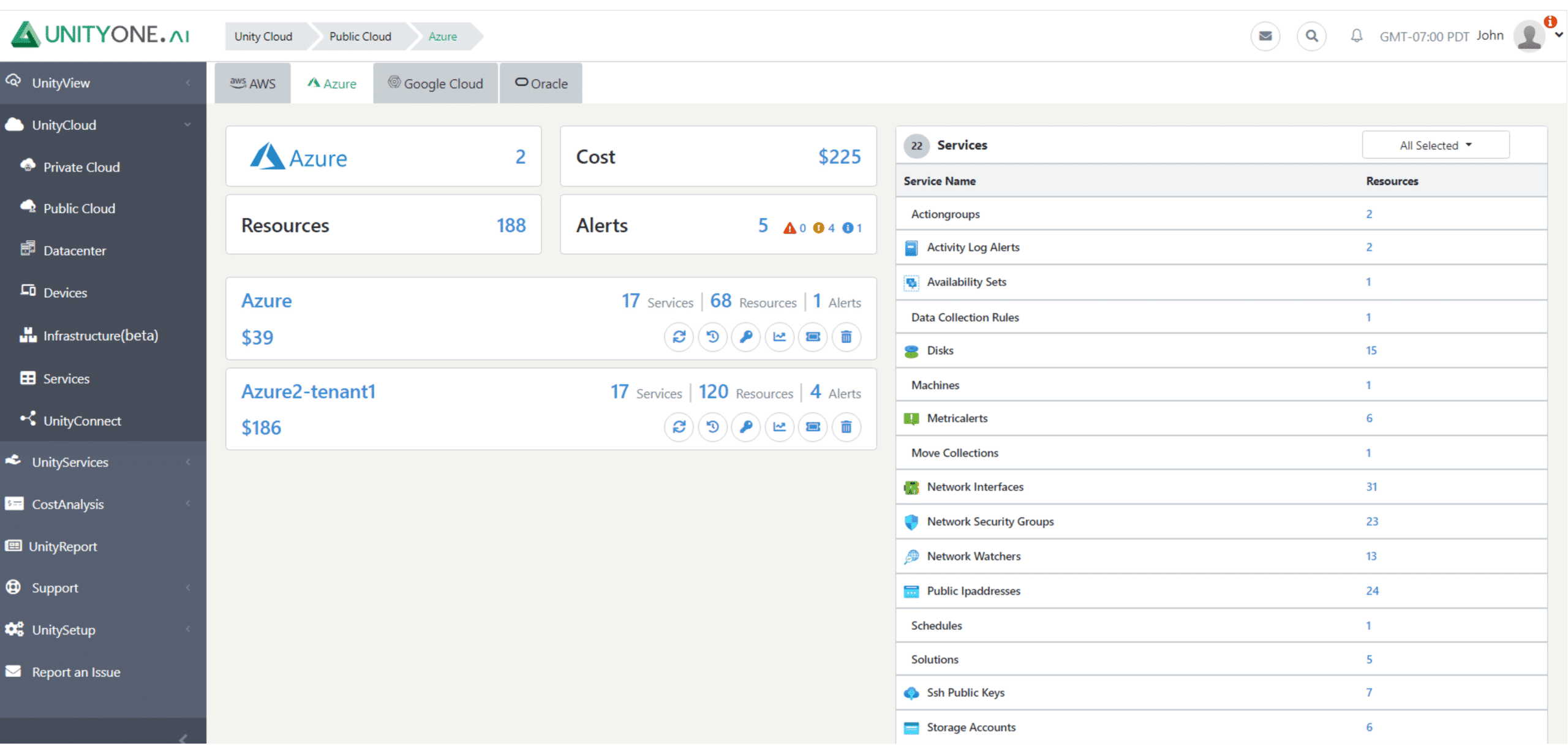
Task: Open the Azure account name link
Action: point(266,301)
